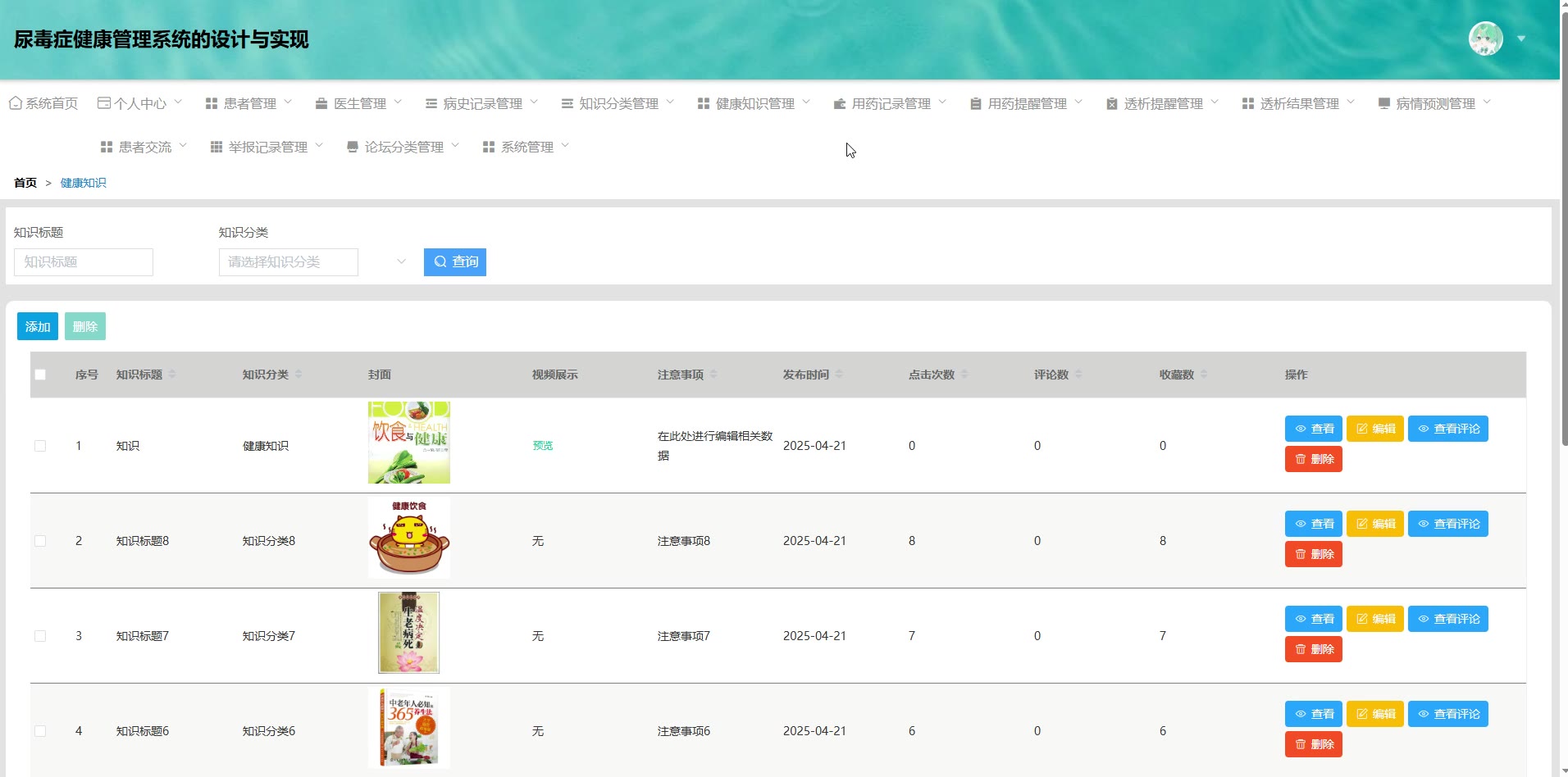This screenshot has width=1568, height=777.
Task: Open the 透析结果管理 menu
Action: point(1298,103)
